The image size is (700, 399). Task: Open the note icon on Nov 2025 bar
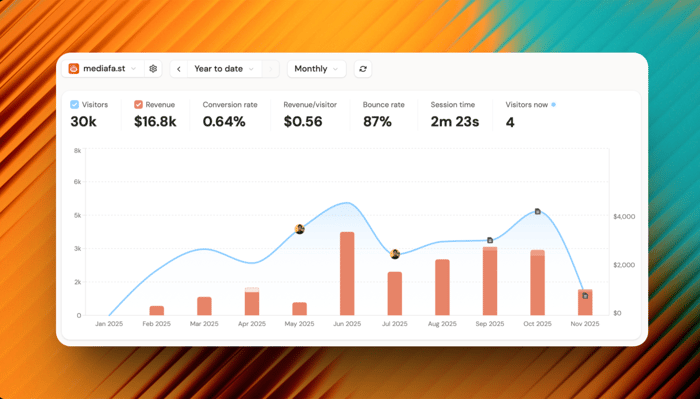tap(585, 295)
